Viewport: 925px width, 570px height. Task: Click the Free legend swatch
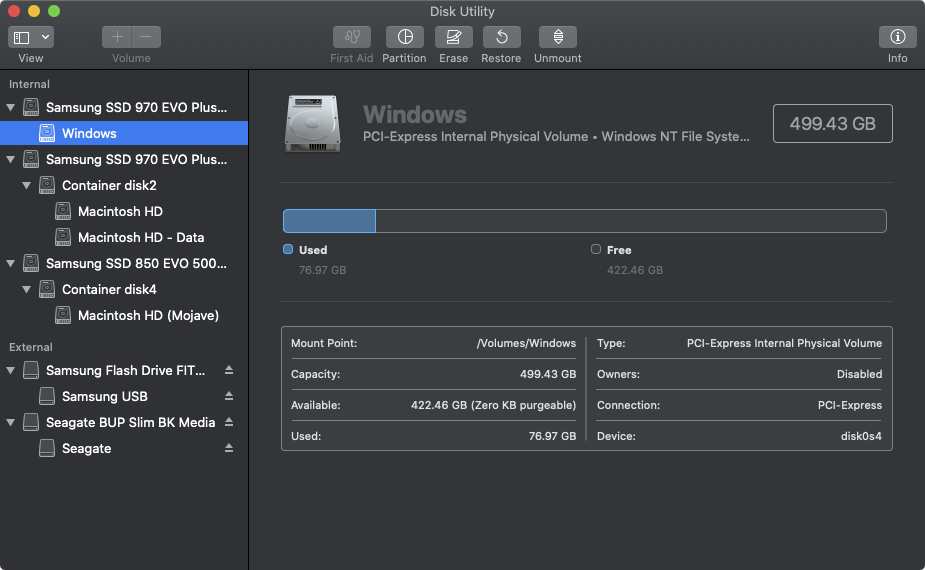596,249
